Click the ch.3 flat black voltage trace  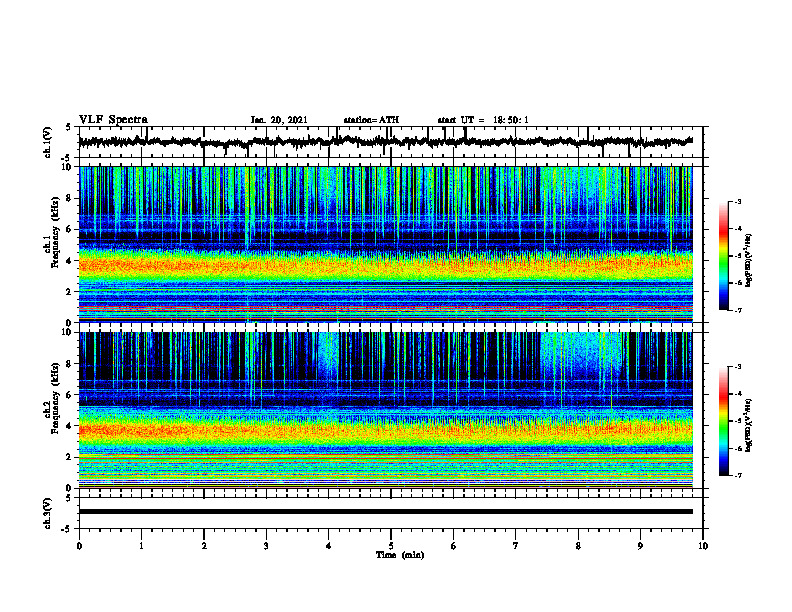coord(385,512)
